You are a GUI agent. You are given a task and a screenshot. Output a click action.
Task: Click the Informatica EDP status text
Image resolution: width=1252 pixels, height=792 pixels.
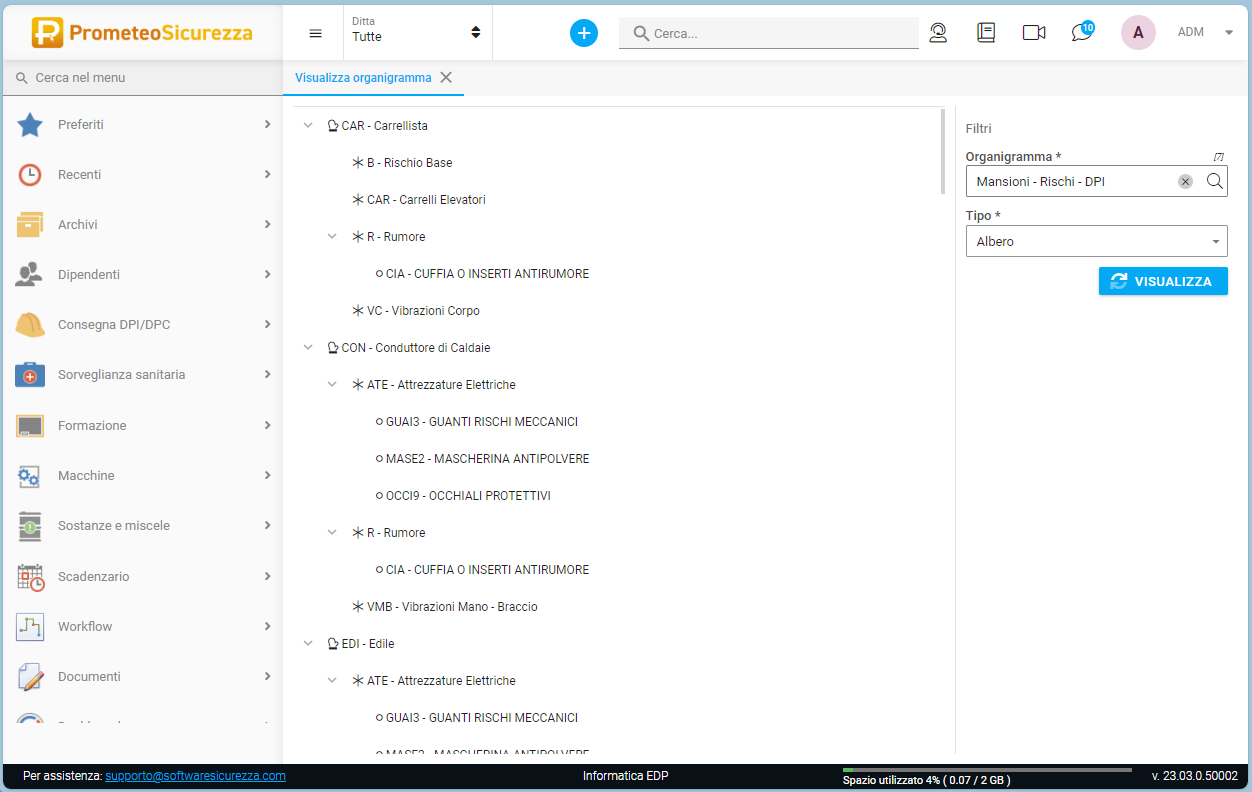[626, 776]
